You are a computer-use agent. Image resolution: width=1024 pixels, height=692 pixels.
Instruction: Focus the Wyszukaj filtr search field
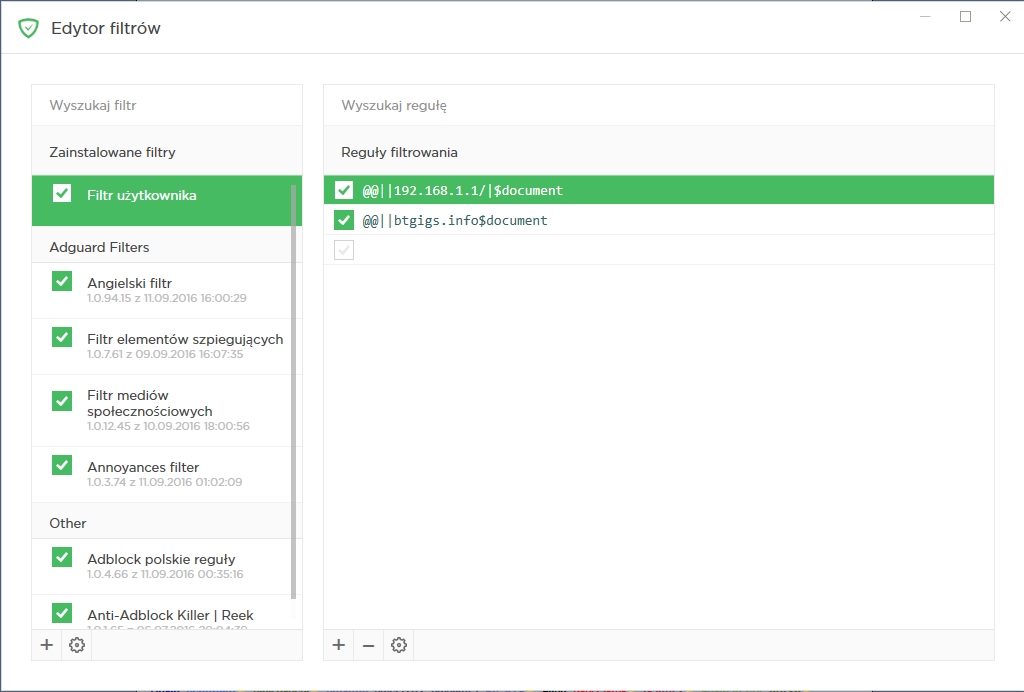point(167,105)
